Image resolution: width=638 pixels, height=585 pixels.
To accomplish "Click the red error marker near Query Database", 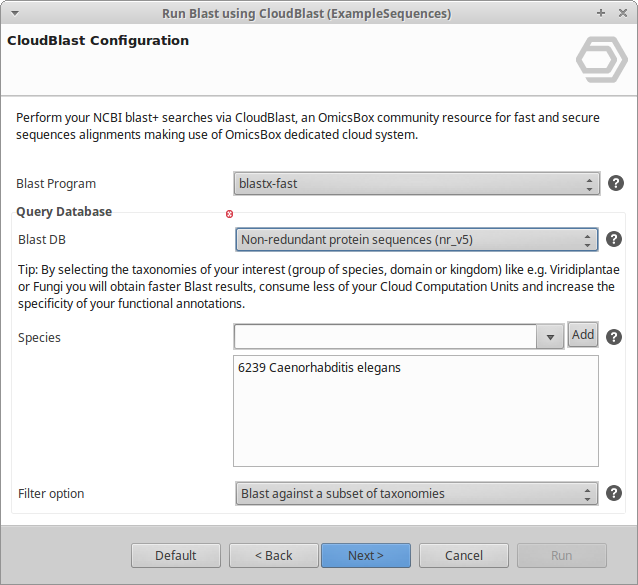I will click(x=229, y=214).
